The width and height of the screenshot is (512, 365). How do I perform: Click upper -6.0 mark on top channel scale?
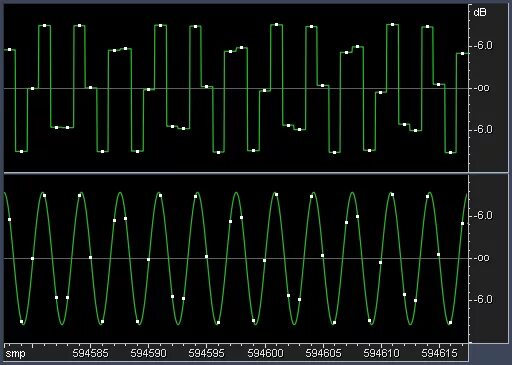(483, 46)
